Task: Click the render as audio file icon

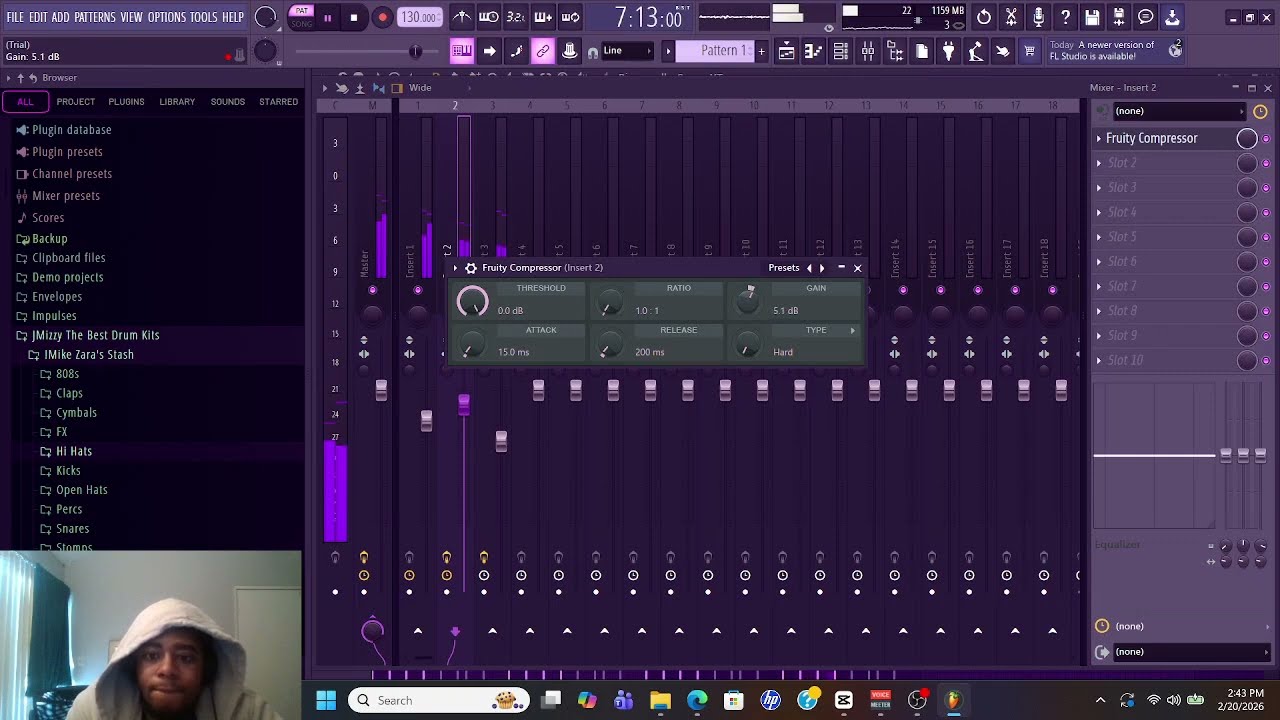Action: coord(1119,17)
